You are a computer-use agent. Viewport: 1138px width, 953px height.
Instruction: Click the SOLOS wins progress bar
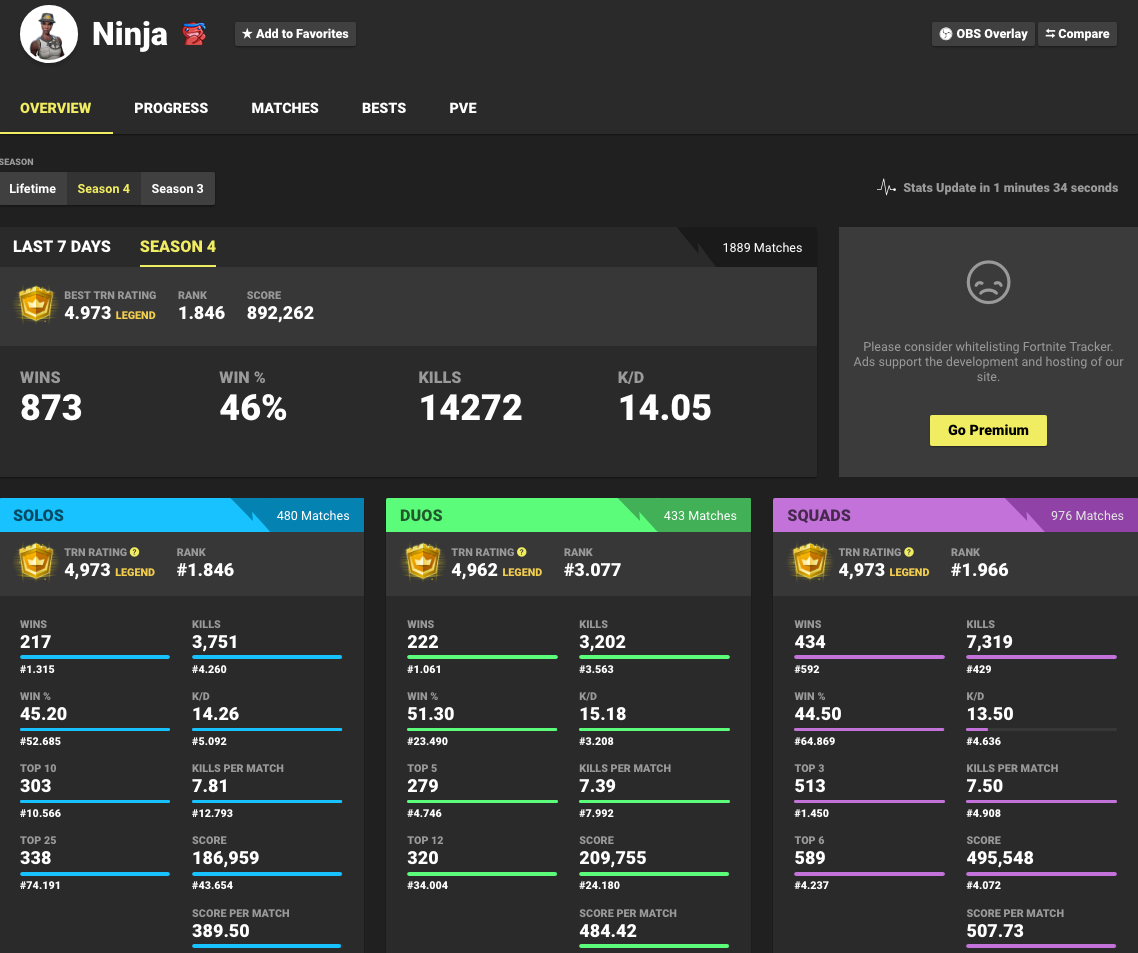coord(94,657)
